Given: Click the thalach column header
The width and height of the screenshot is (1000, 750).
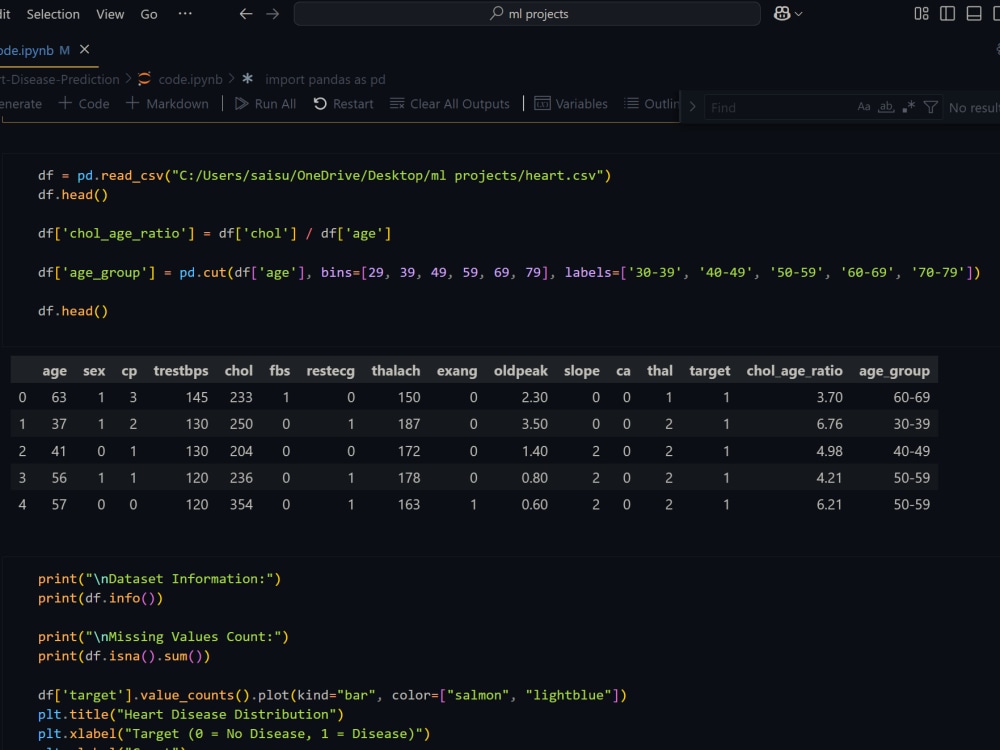Looking at the screenshot, I should coord(395,371).
